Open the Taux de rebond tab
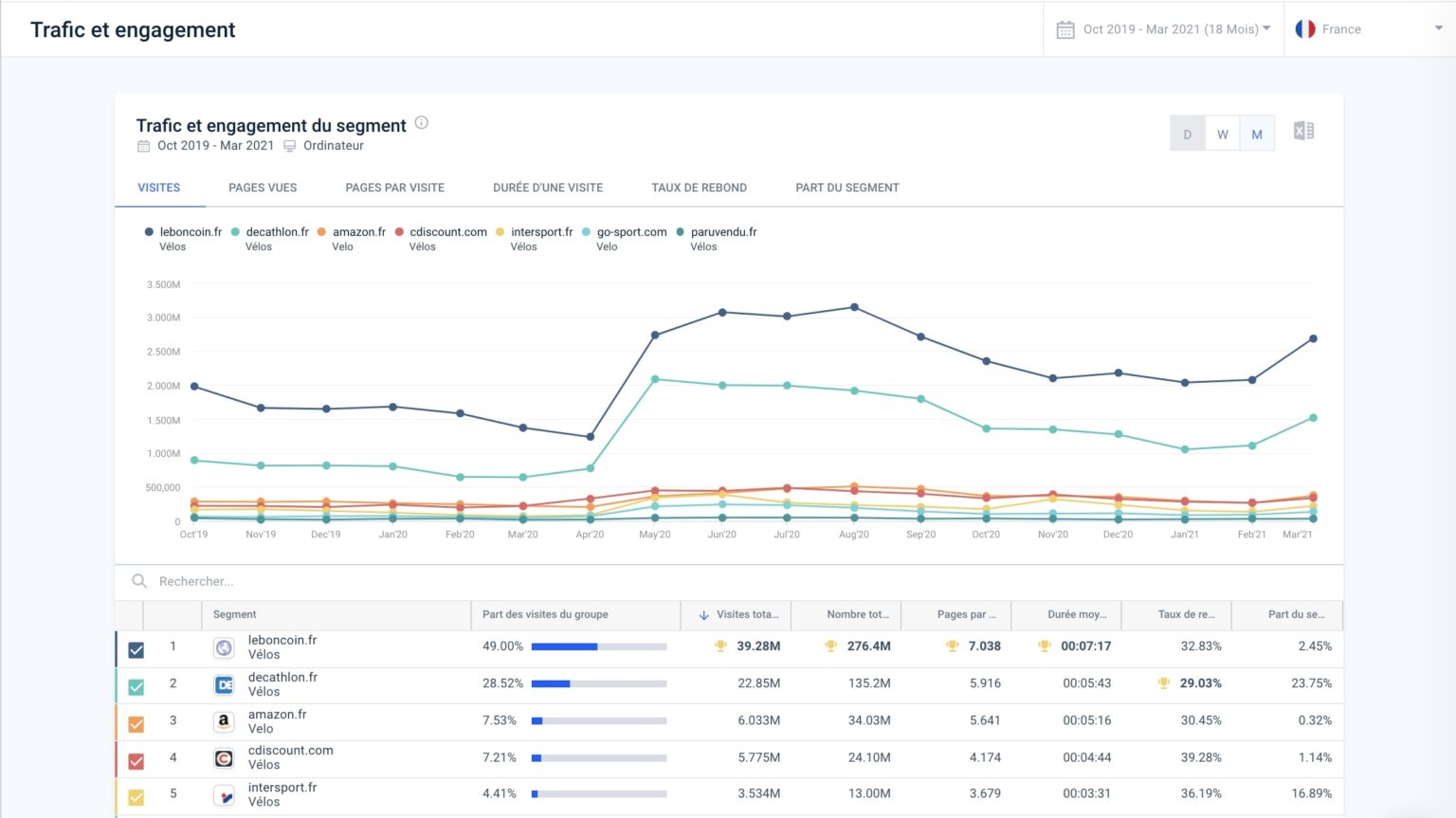 click(x=700, y=188)
